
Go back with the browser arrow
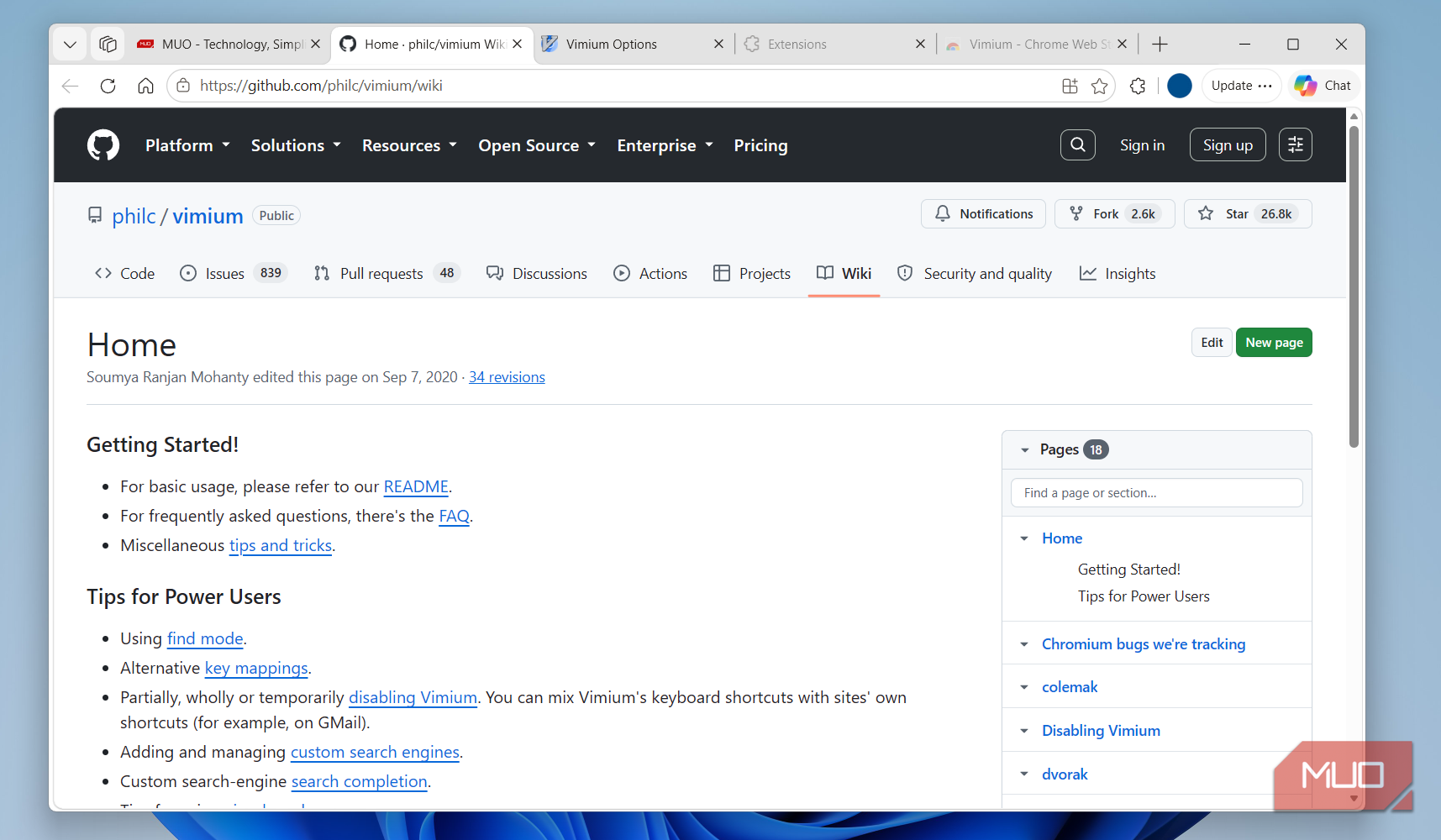tap(71, 86)
